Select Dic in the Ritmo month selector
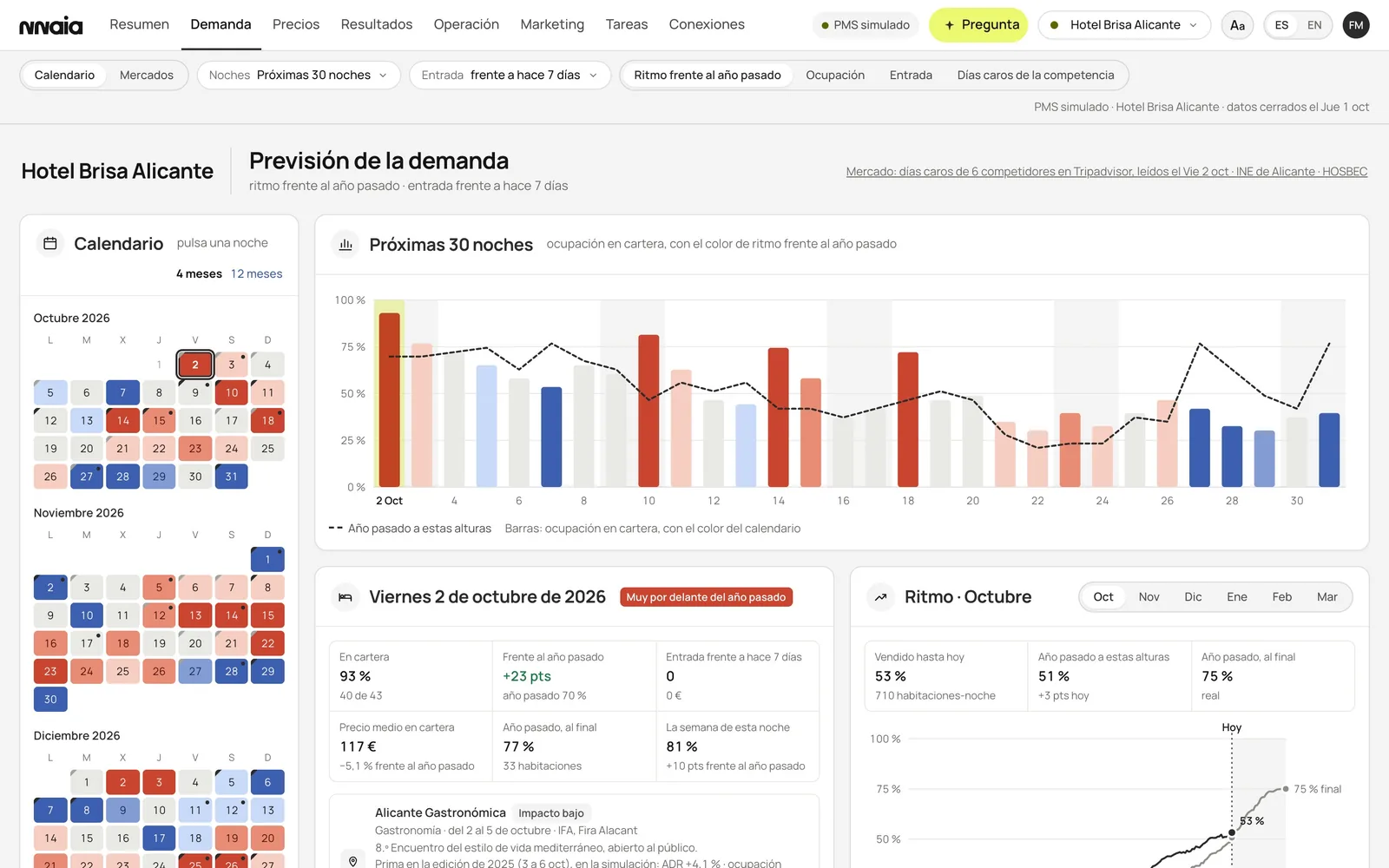 pos(1193,597)
